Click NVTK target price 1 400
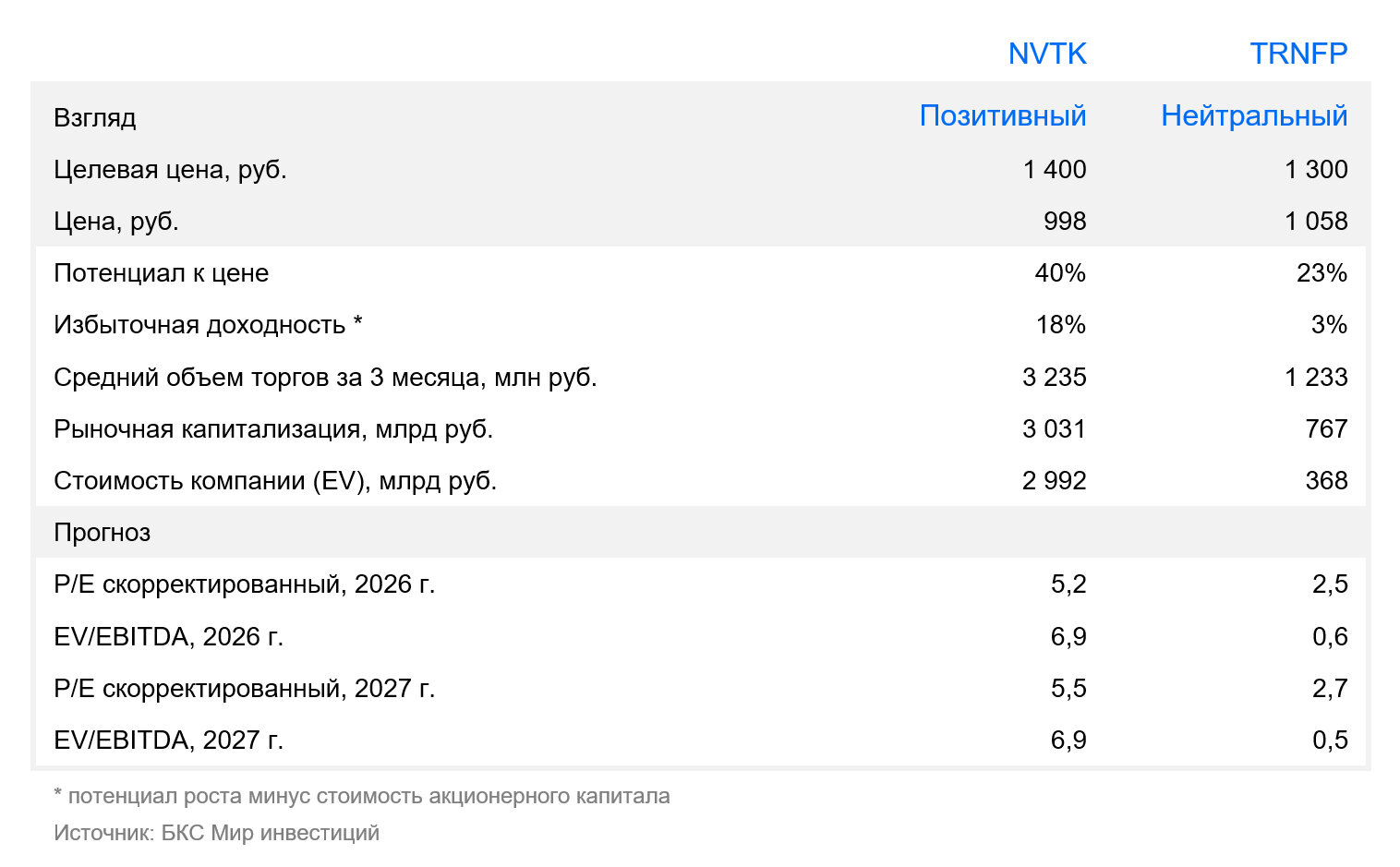1400x867 pixels. tap(1055, 169)
